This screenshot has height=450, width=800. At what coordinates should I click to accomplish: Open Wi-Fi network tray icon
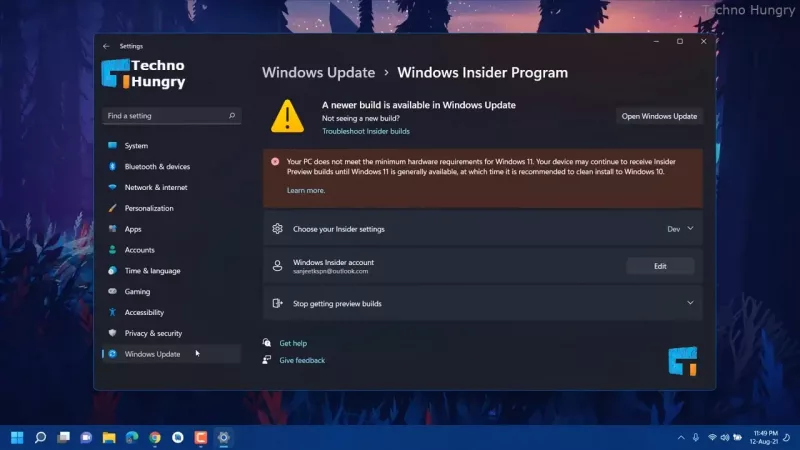click(712, 437)
